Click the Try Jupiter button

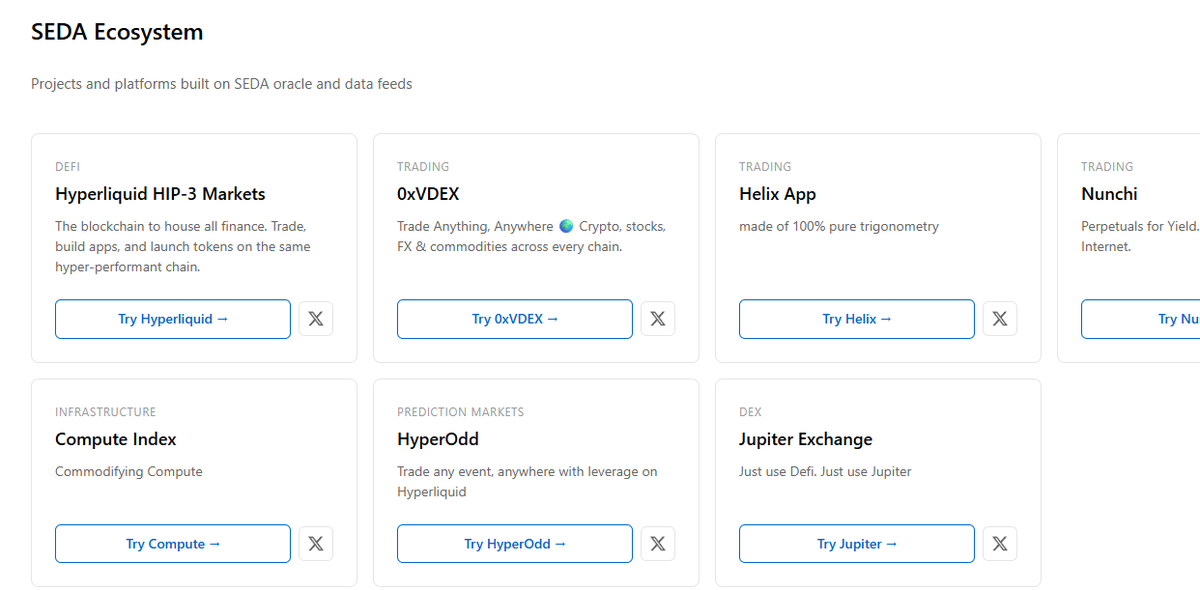tap(857, 544)
